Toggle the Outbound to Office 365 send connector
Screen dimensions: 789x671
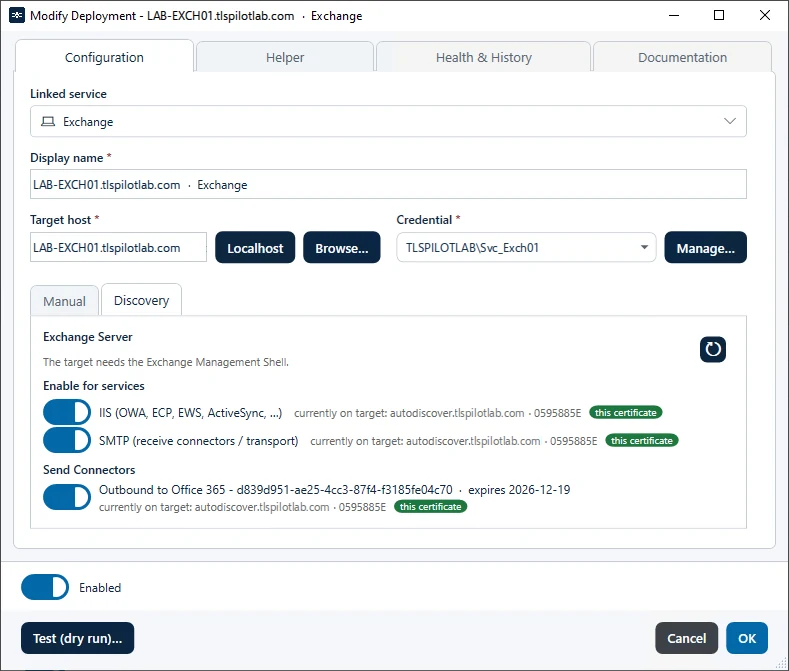[67, 497]
